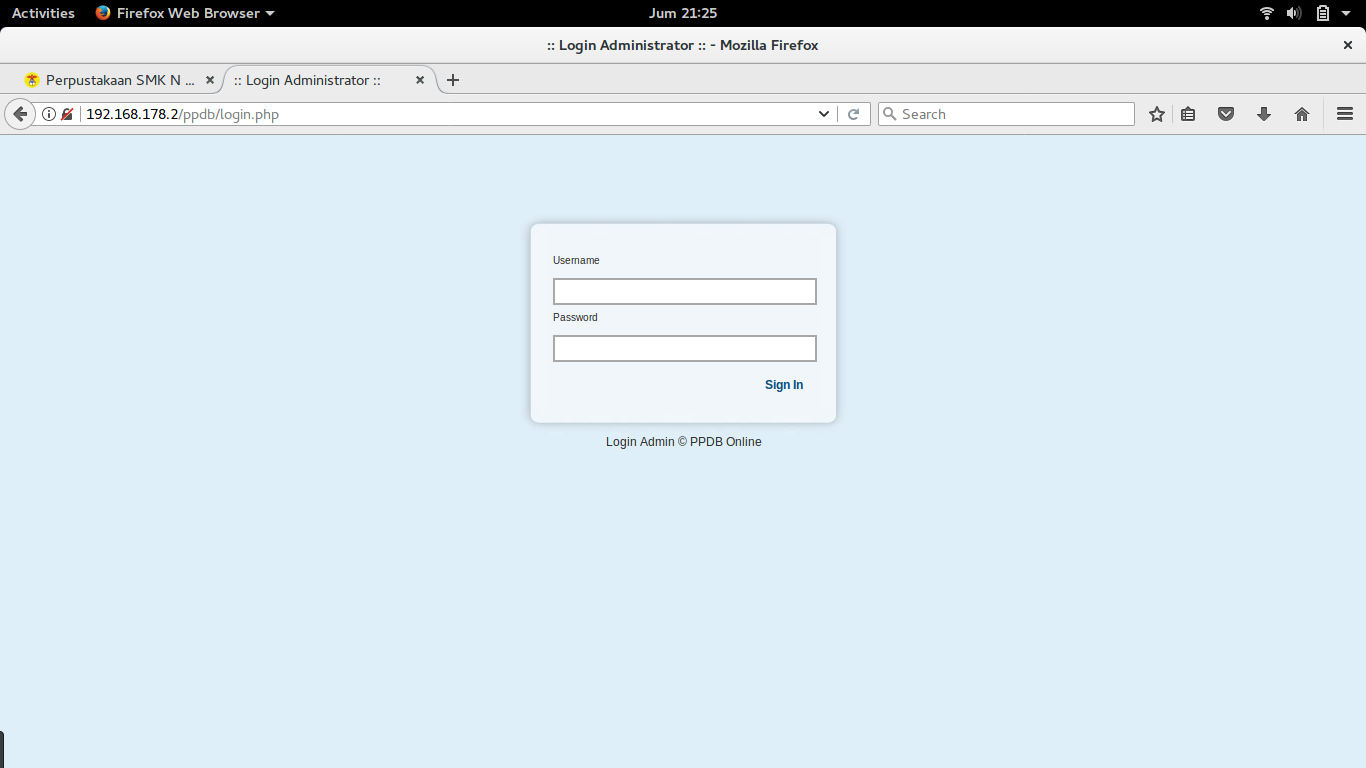The width and height of the screenshot is (1366, 768).
Task: Open a new tab with the plus button
Action: [453, 80]
